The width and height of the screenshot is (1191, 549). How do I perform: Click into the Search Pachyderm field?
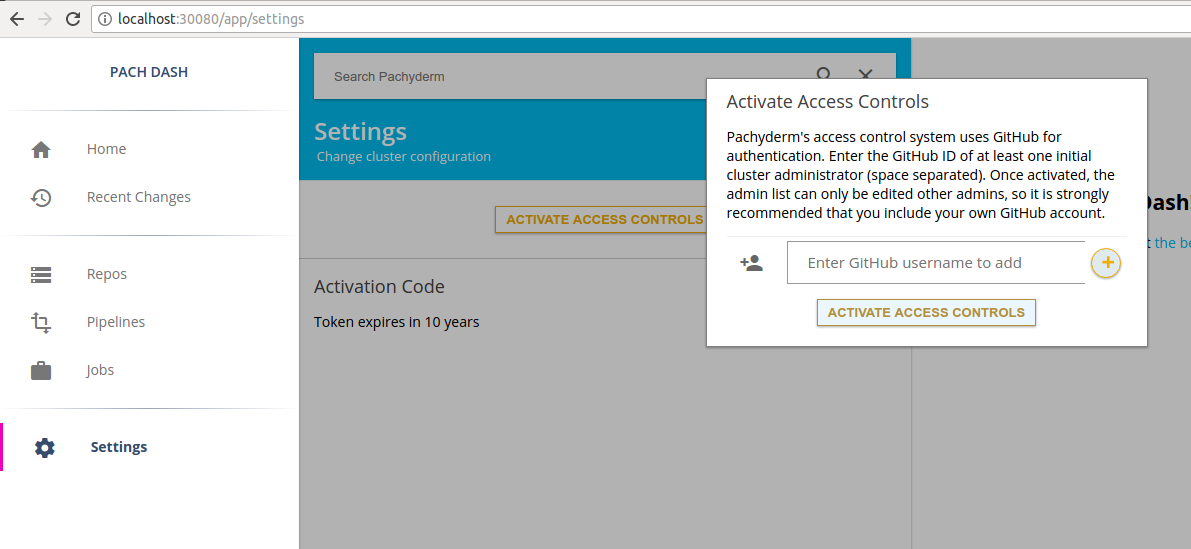[560, 77]
